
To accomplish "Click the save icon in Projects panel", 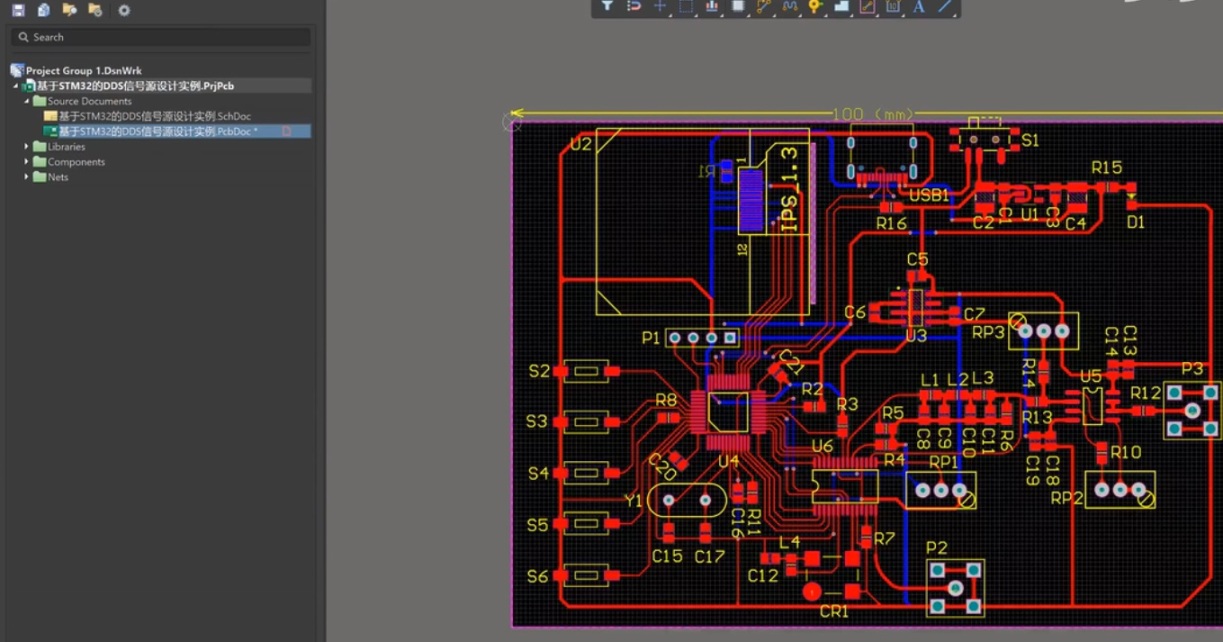I will (18, 10).
